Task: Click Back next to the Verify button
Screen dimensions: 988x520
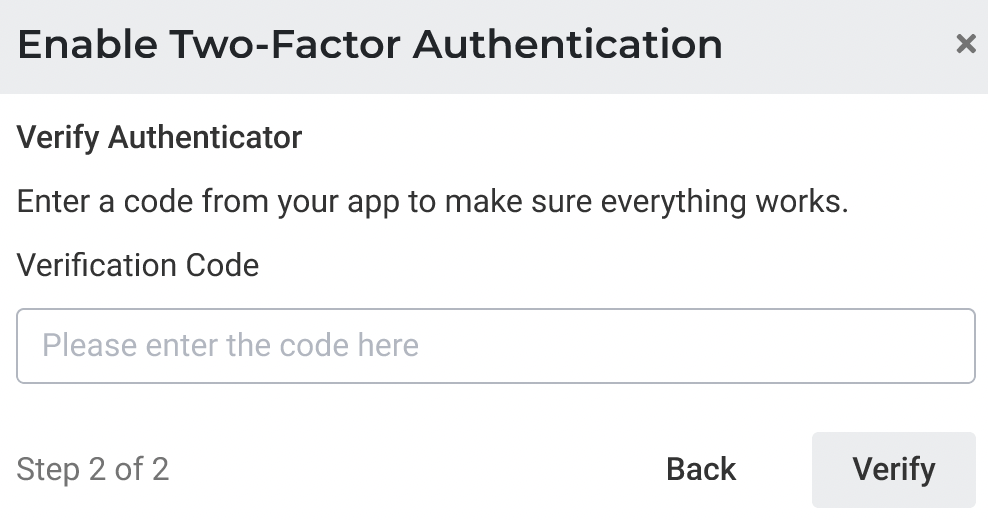Action: click(x=701, y=469)
